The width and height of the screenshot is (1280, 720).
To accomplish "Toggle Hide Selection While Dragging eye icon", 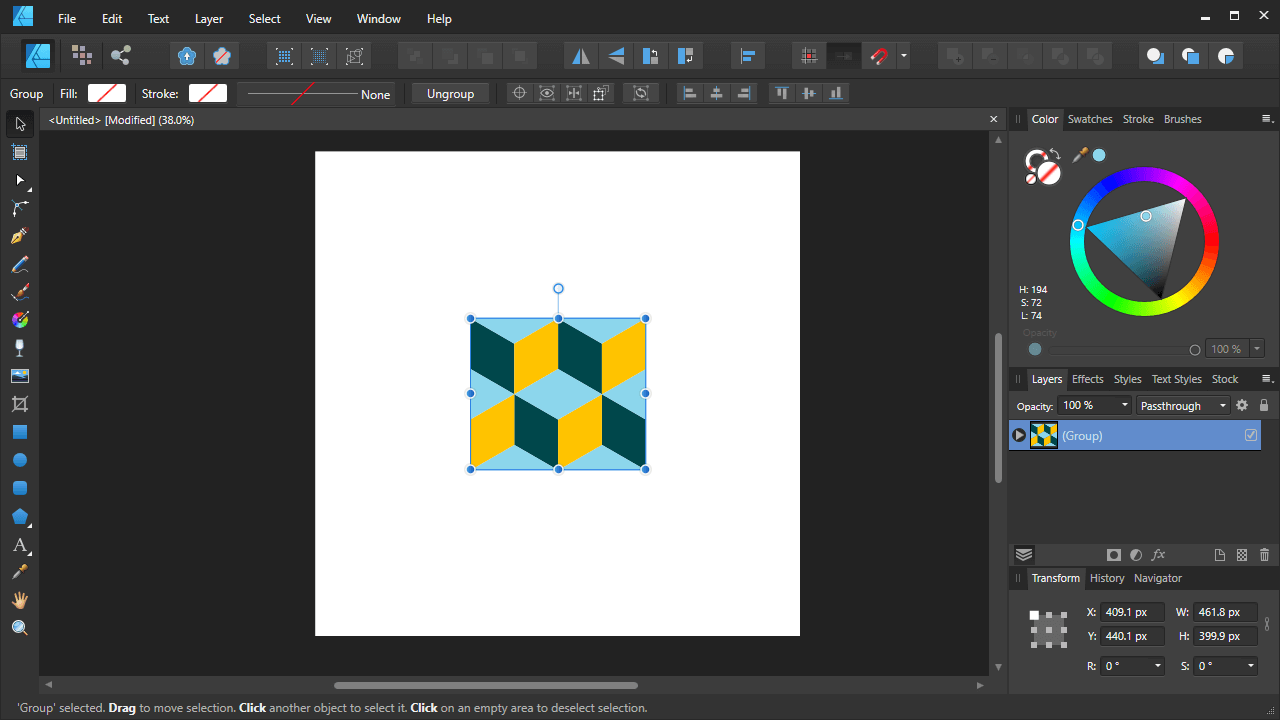I will point(547,93).
